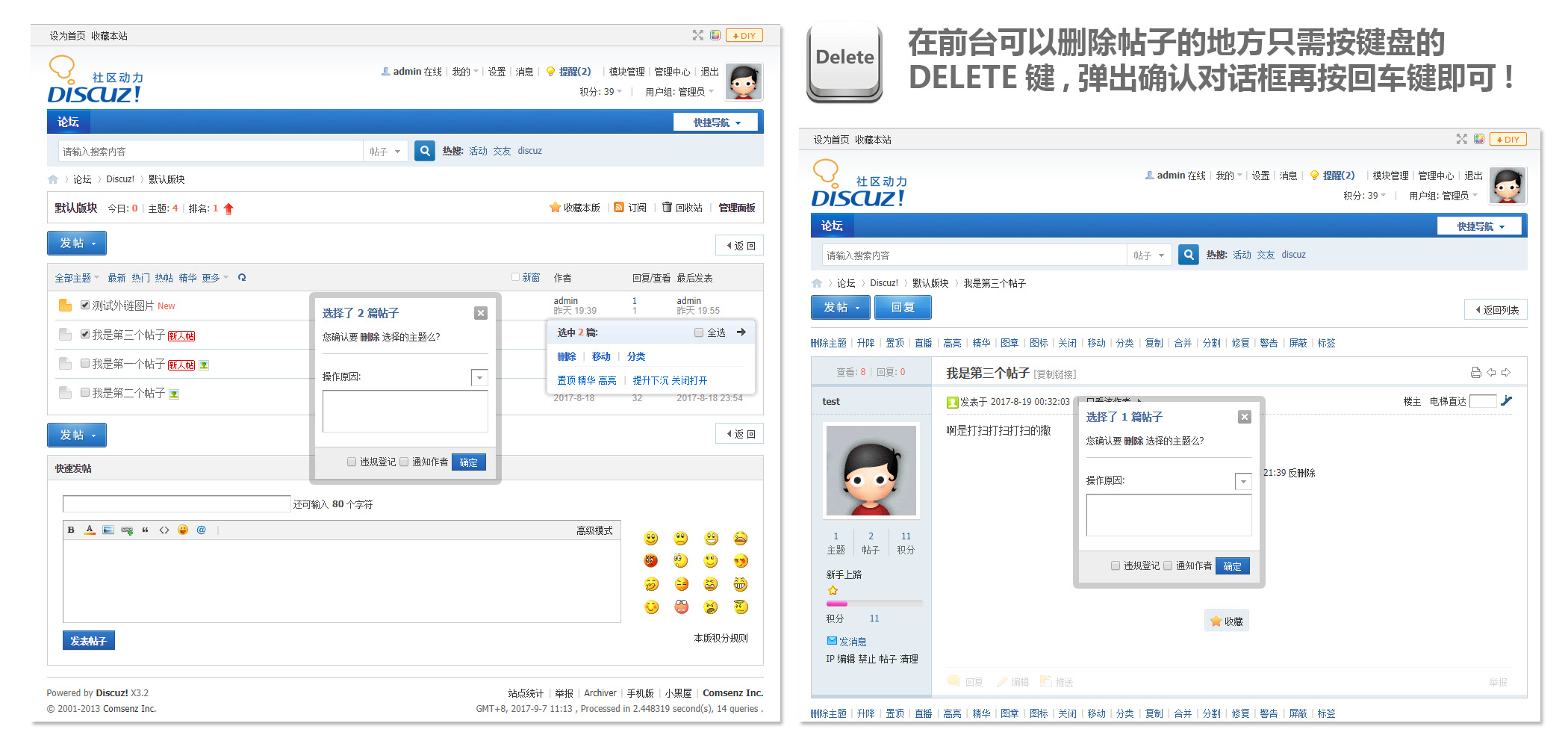Go to home icon in forum list breadcrumb
Viewport: 1568px width, 750px height.
(x=53, y=179)
